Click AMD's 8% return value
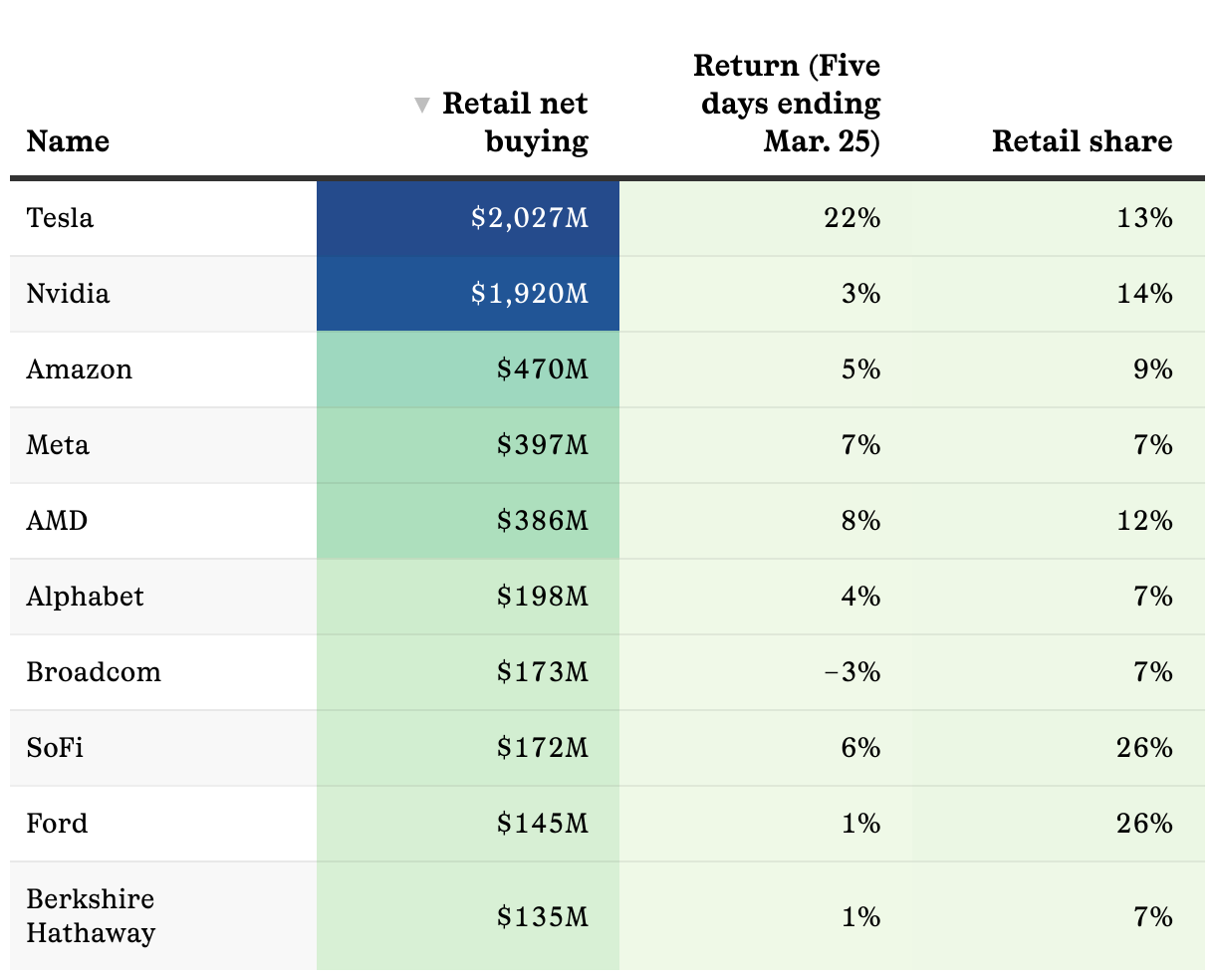The image size is (1215, 980). pyautogui.click(x=860, y=521)
